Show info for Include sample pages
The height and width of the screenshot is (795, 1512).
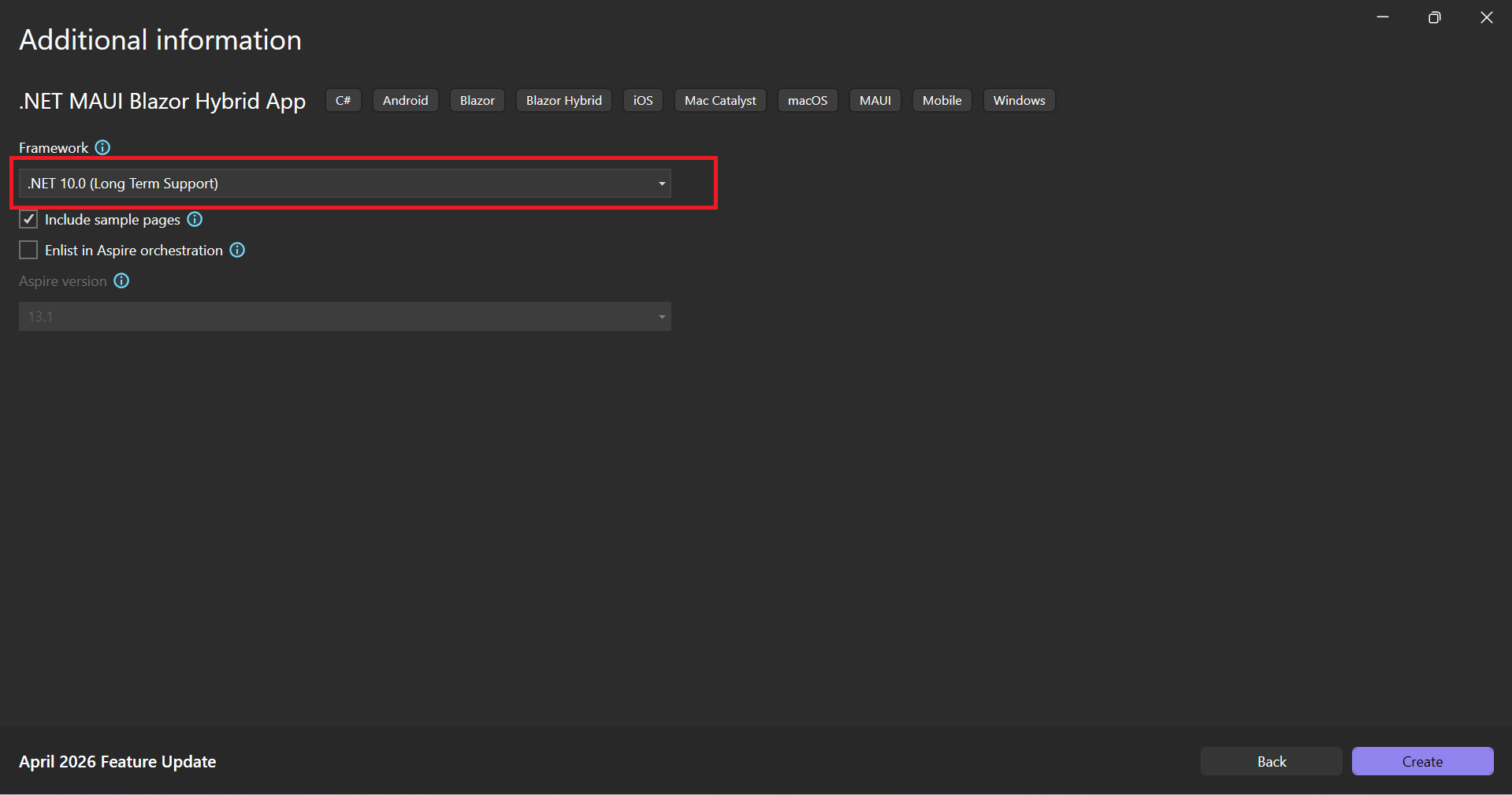click(x=195, y=219)
